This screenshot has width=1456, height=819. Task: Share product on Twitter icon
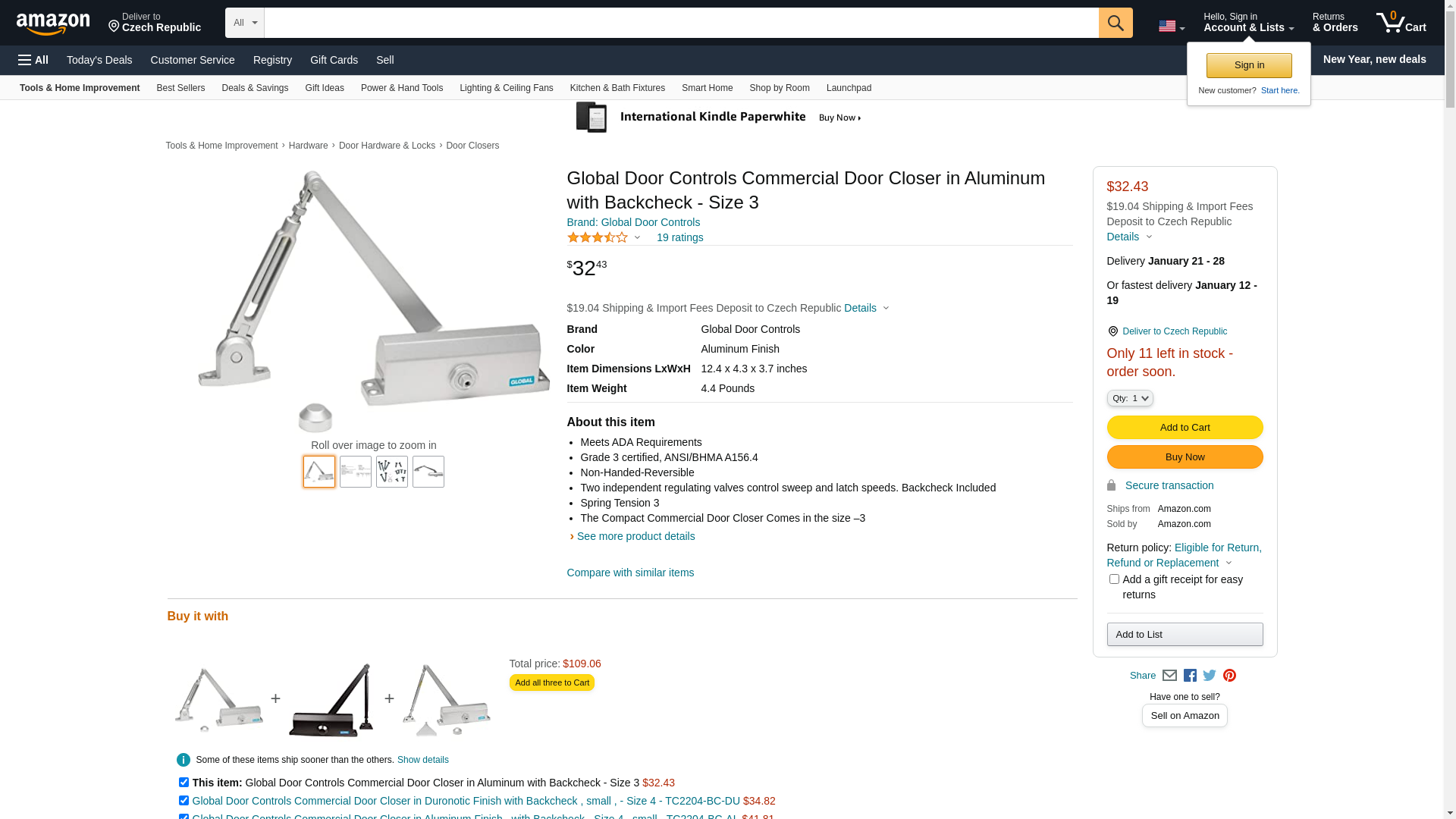click(x=1210, y=676)
